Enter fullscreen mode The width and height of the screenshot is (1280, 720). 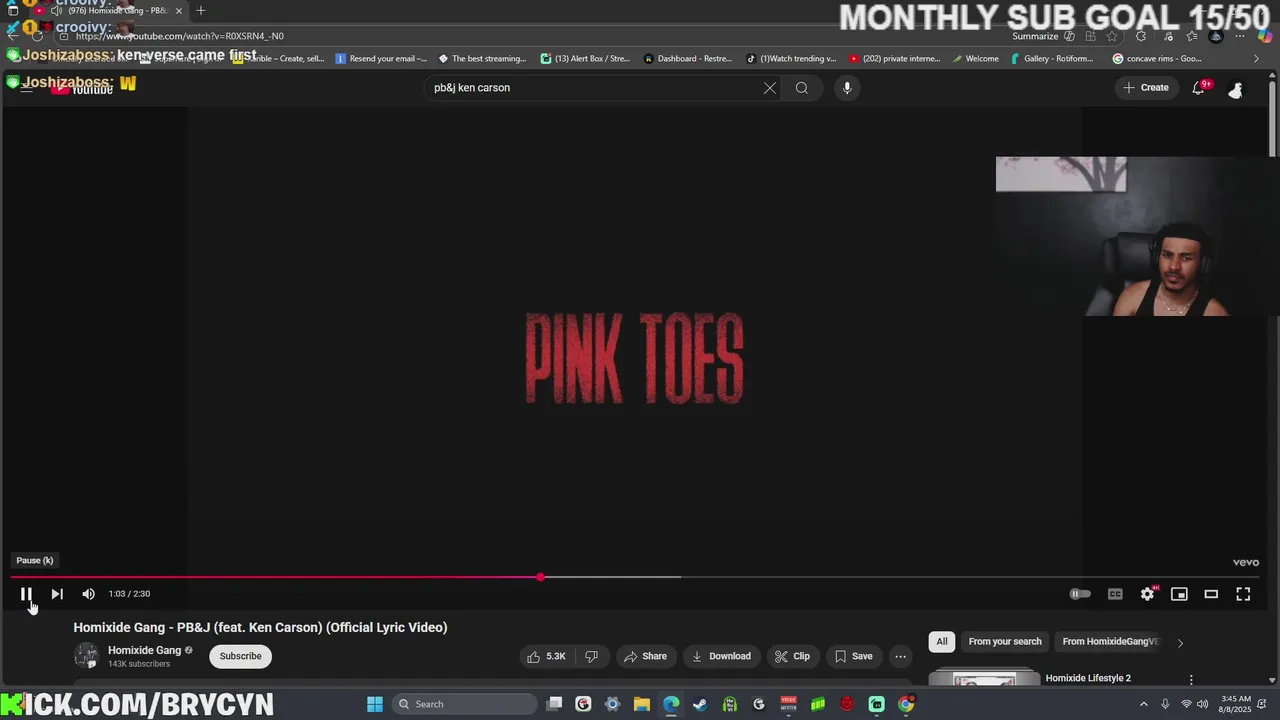click(1243, 594)
